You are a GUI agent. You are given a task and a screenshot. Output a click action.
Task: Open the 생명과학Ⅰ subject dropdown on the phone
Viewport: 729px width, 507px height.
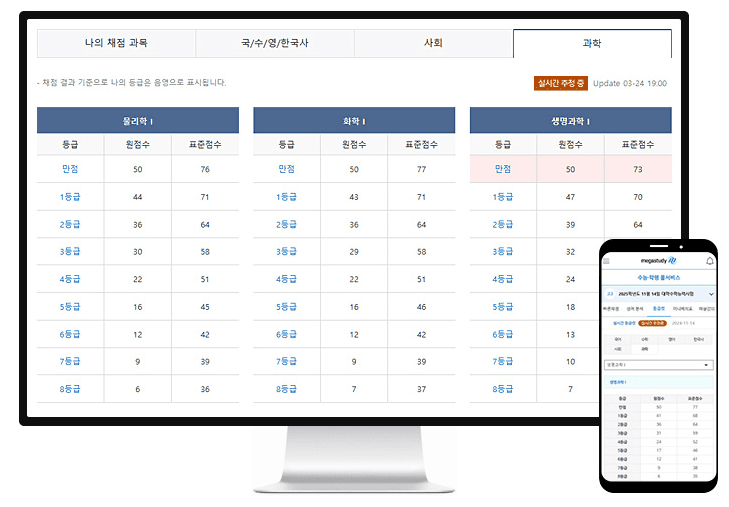659,365
